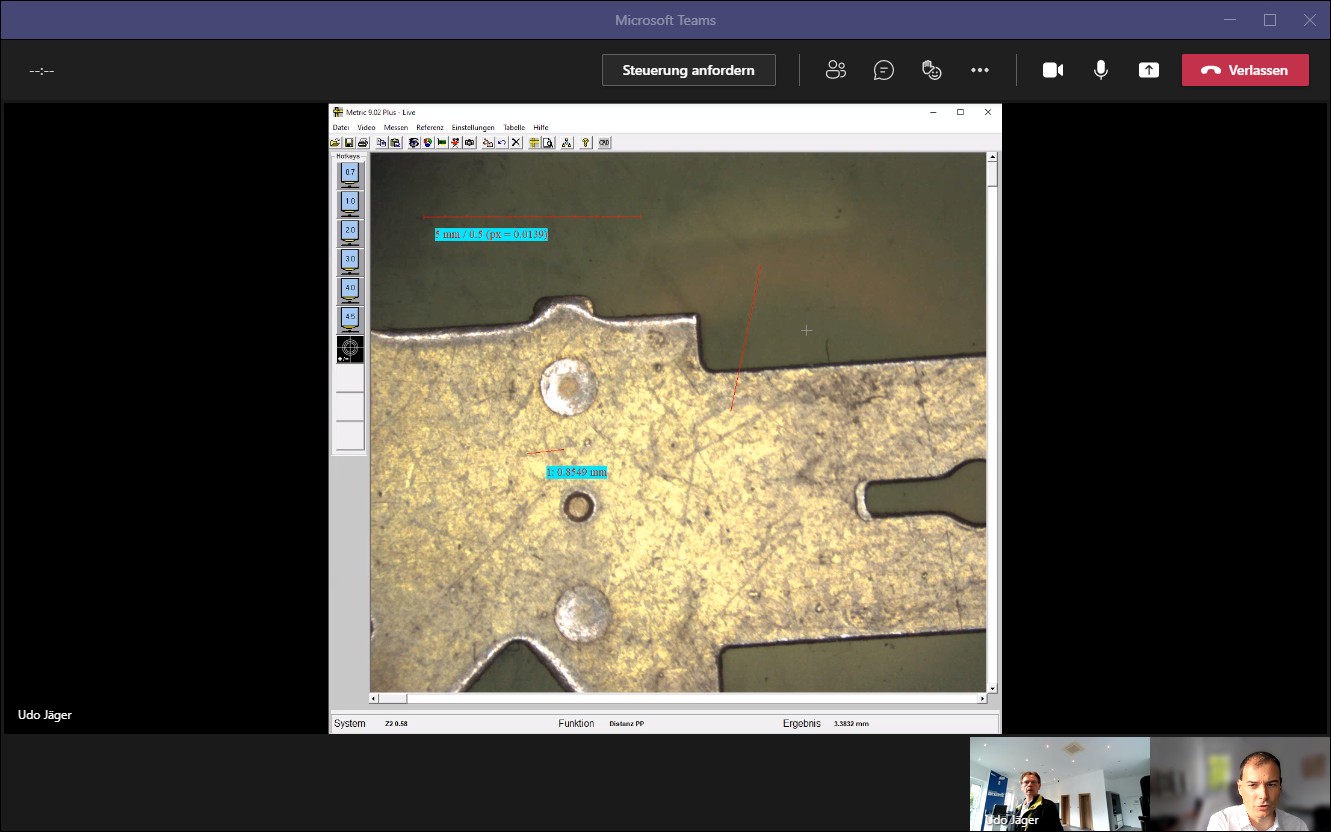This screenshot has height=832, width=1331.
Task: Click the delete X toolbar icon
Action: [516, 143]
